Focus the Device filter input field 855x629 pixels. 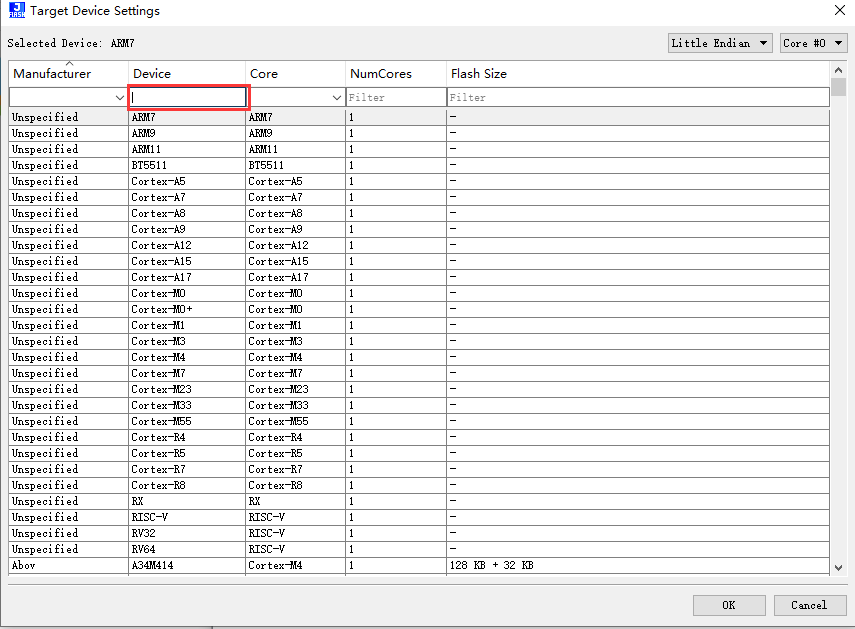tap(188, 98)
